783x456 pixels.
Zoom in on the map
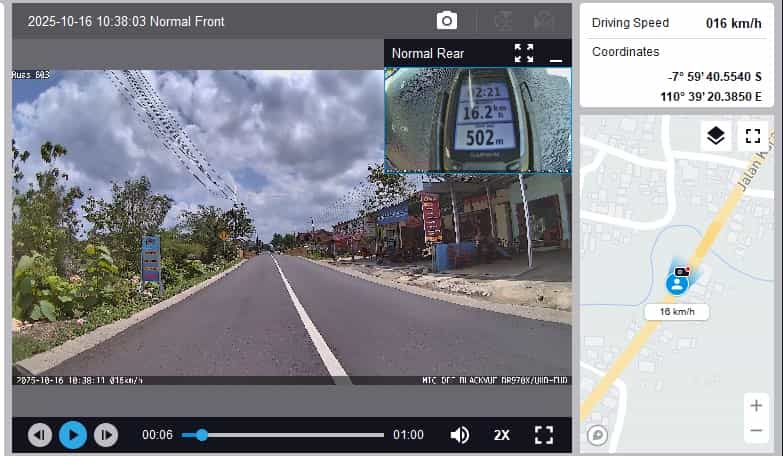(x=755, y=405)
